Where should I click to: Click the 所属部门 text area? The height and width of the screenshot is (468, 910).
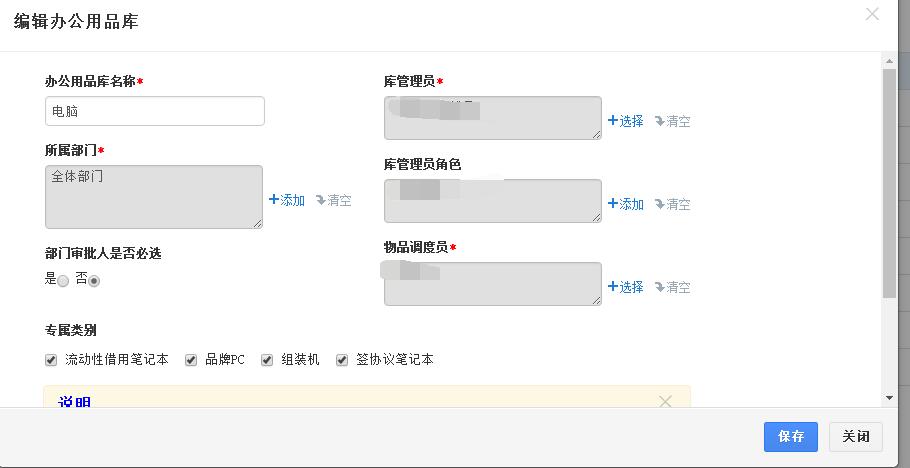[x=154, y=197]
